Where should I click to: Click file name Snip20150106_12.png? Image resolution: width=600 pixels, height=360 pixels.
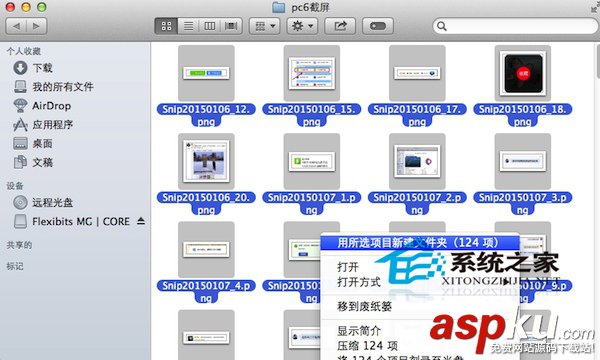[x=206, y=115]
